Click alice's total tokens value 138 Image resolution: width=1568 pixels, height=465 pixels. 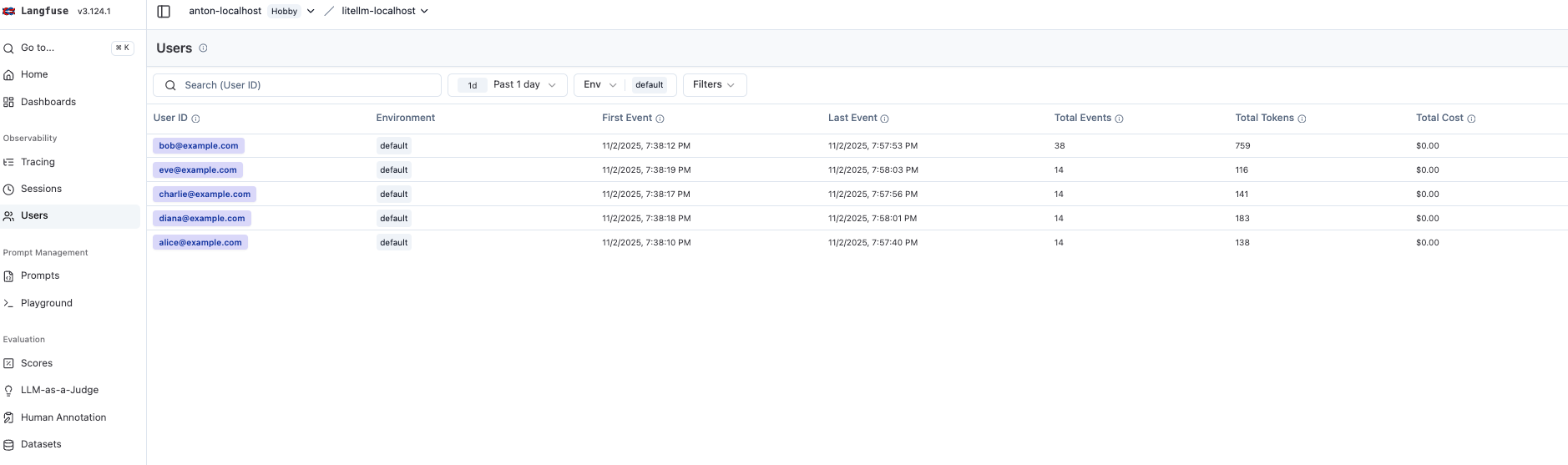coord(1242,243)
